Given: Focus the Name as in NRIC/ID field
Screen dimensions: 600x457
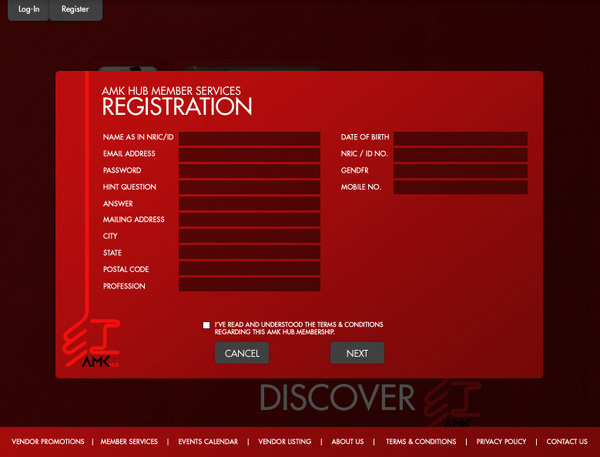Looking at the screenshot, I should 249,139.
